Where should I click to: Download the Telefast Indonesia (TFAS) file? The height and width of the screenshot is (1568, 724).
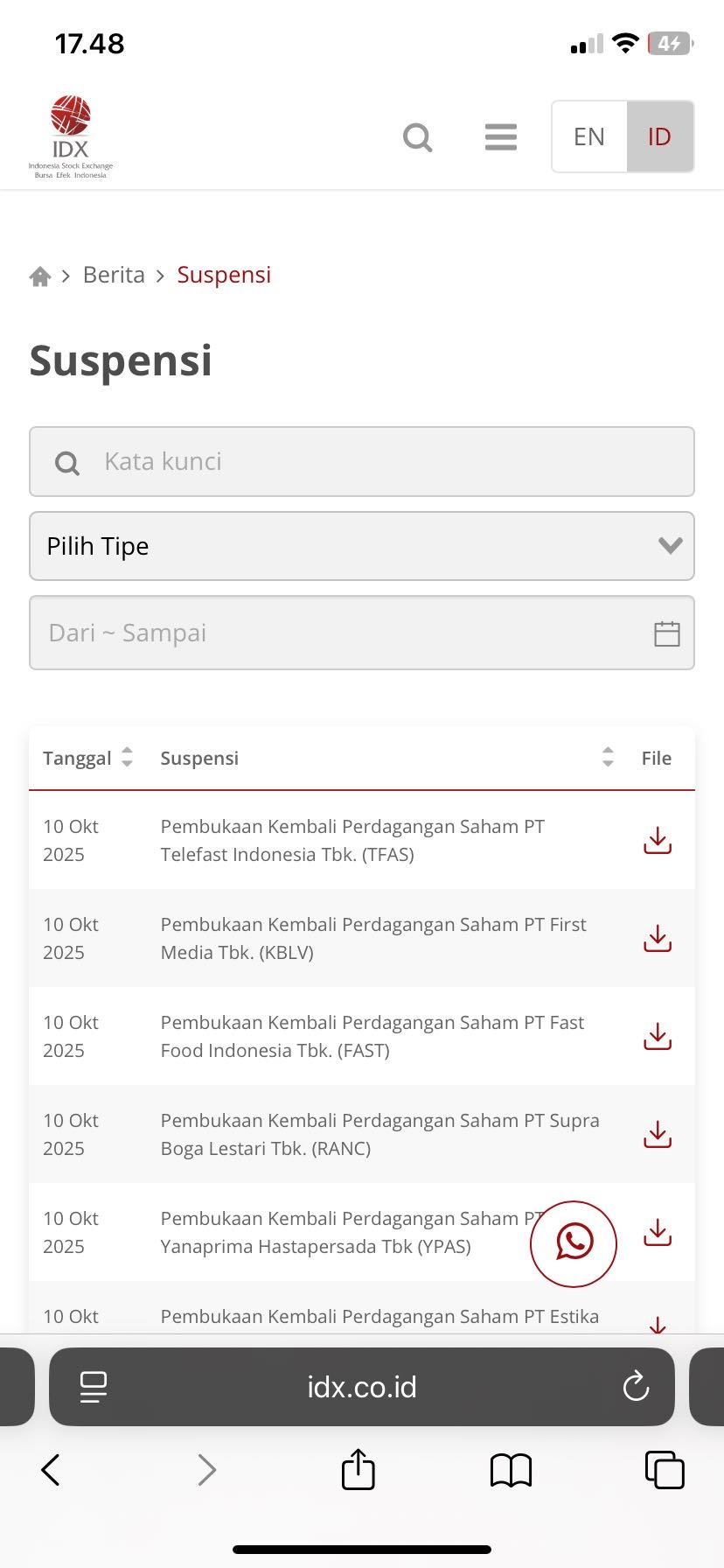657,840
